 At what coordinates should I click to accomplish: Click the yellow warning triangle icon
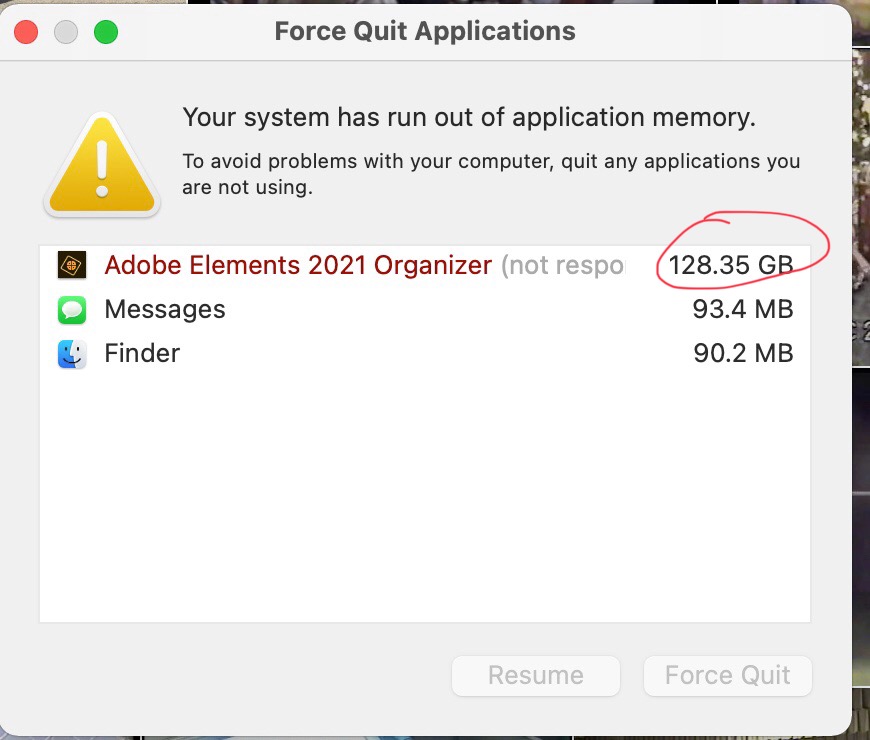tap(101, 163)
